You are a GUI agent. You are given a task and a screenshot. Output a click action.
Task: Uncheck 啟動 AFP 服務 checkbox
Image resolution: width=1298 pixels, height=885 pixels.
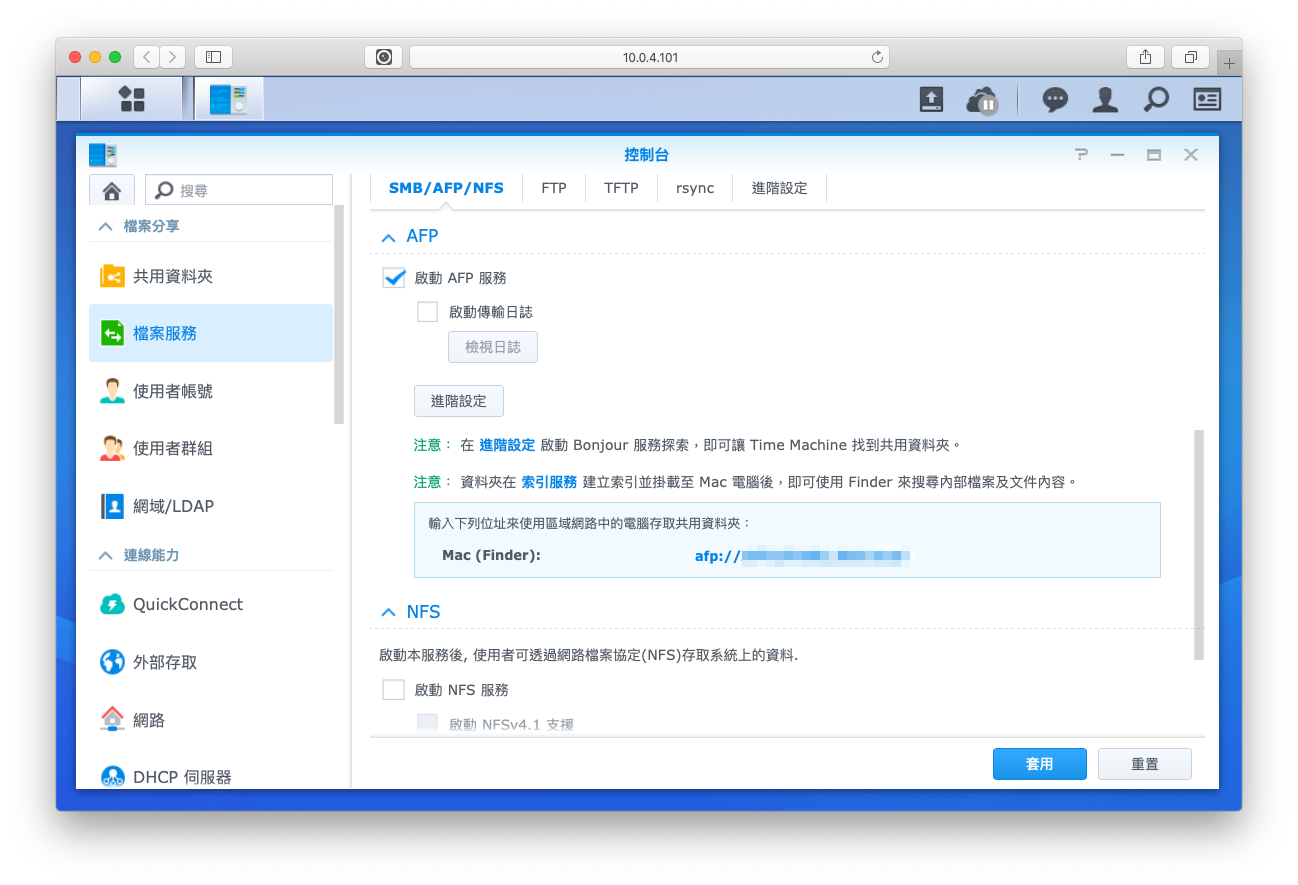[395, 278]
